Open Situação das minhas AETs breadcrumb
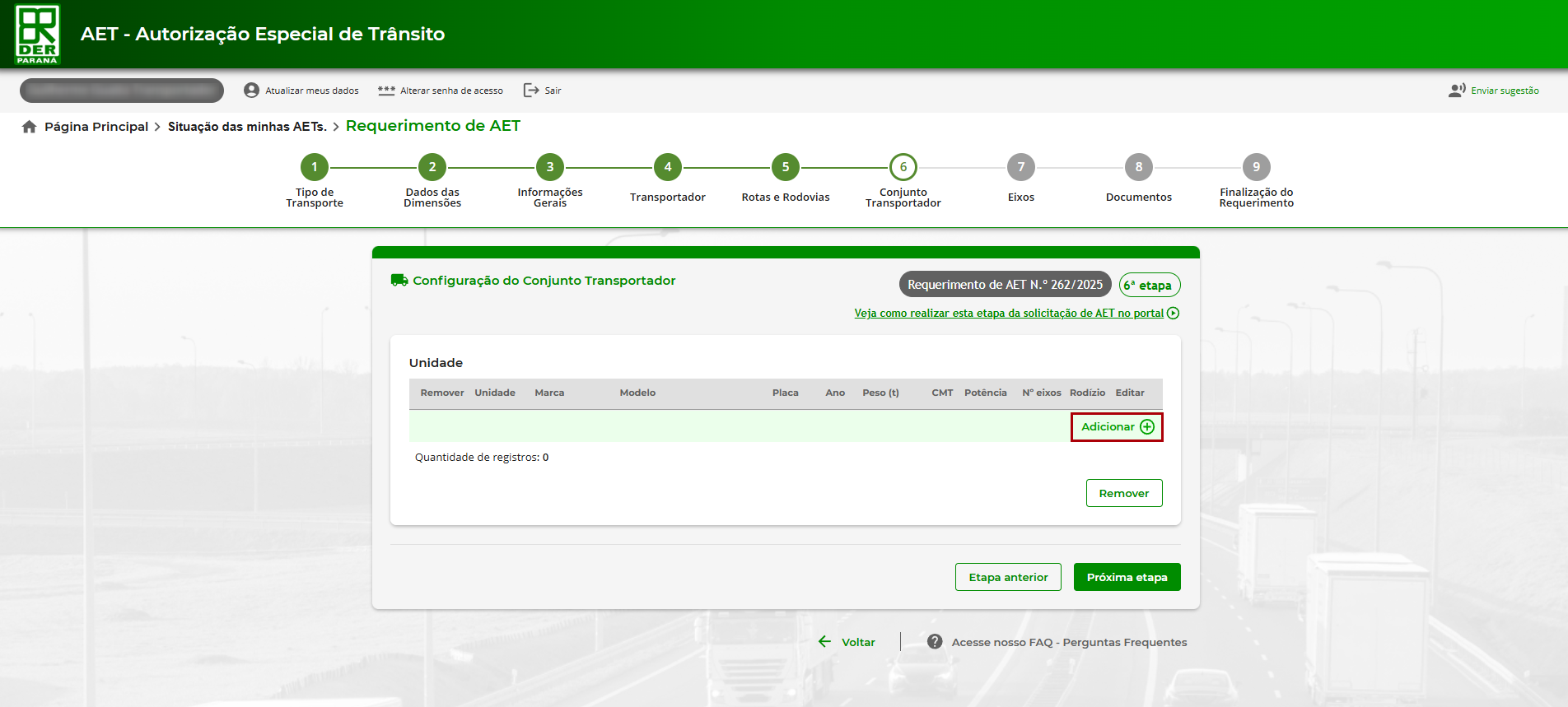 247,127
